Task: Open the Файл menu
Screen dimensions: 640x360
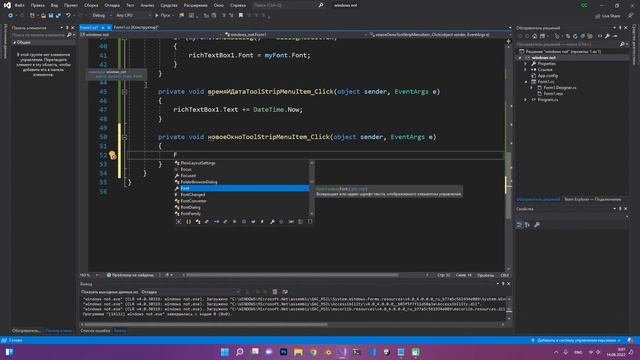Action: pyautogui.click(x=20, y=5)
